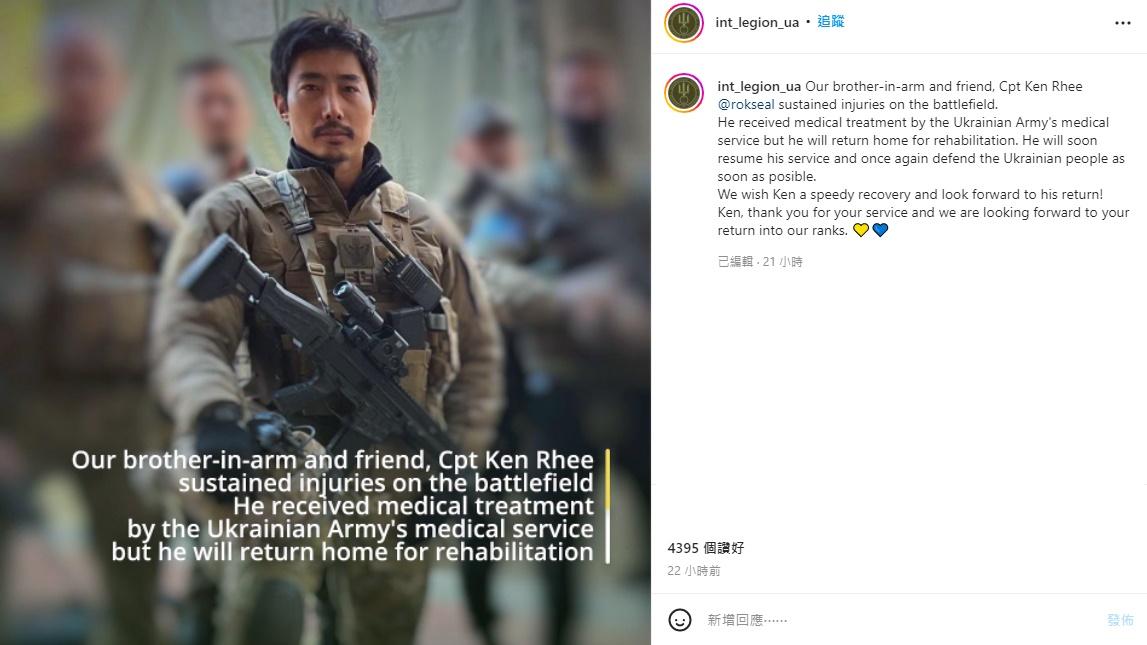Click the 'Cpt Ken Rhee' overlay text on photo
1147x645 pixels.
coord(516,460)
